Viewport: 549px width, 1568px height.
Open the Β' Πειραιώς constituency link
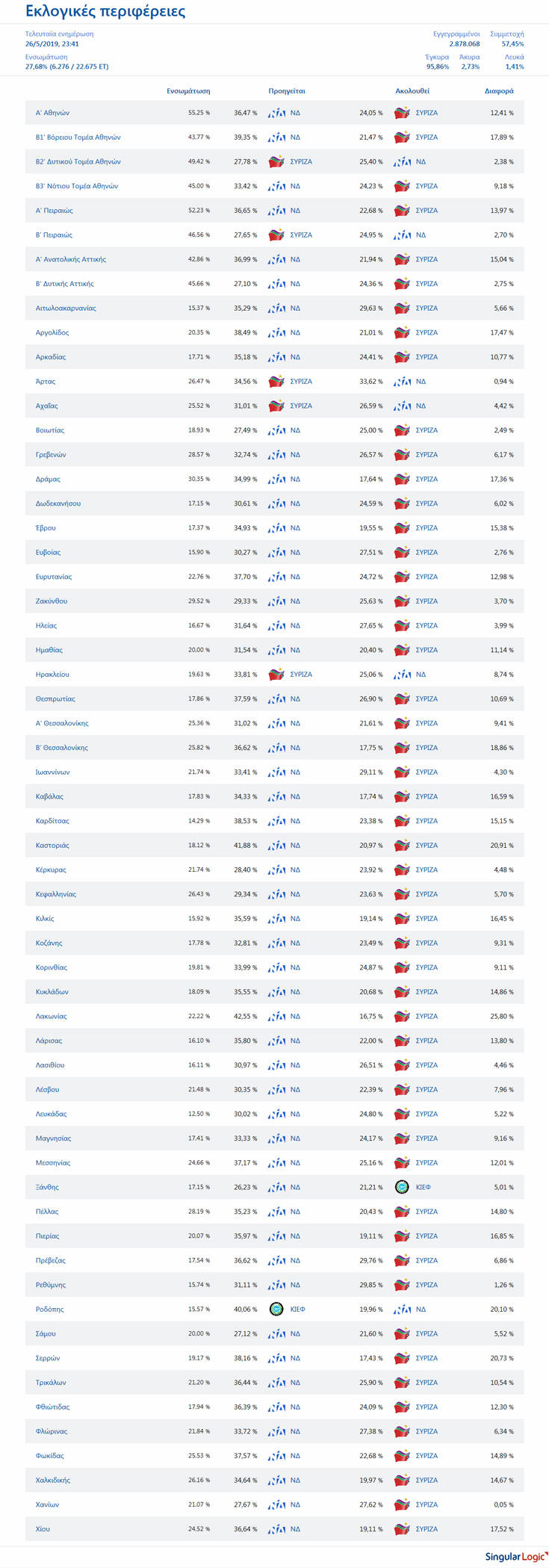[x=54, y=235]
